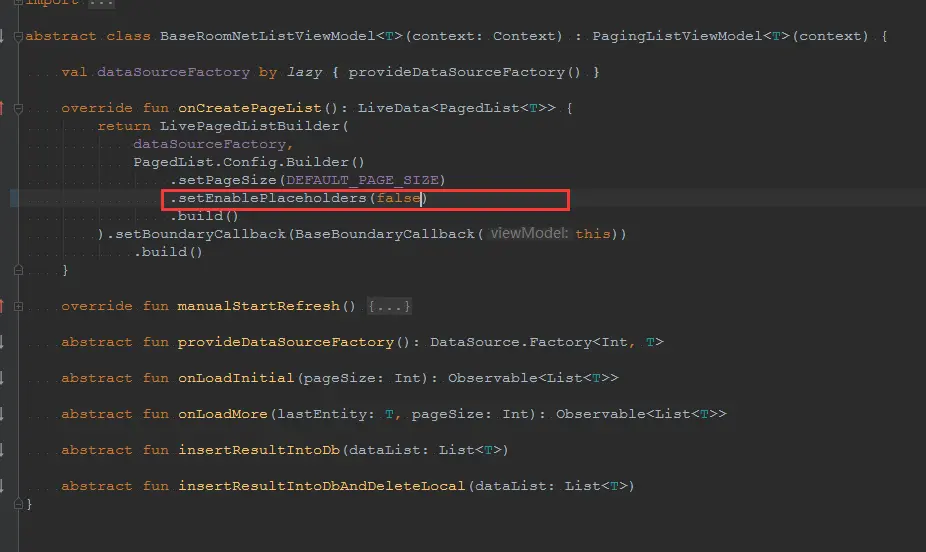The width and height of the screenshot is (926, 552).
Task: Click the 'false' argument value
Action: pos(399,198)
